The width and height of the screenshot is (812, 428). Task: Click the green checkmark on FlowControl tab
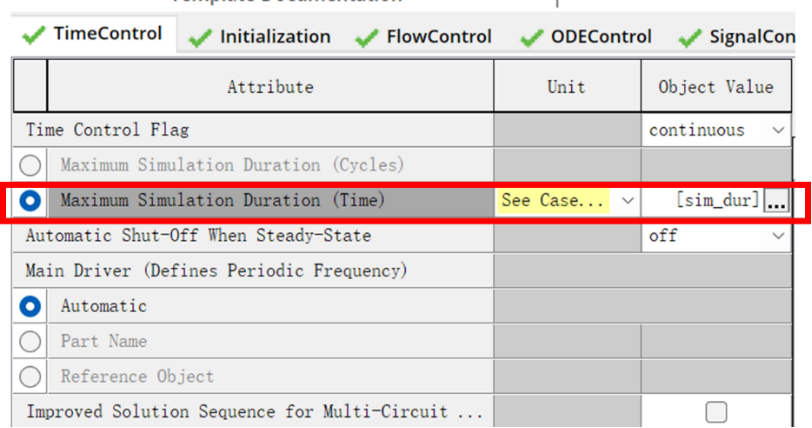point(368,38)
